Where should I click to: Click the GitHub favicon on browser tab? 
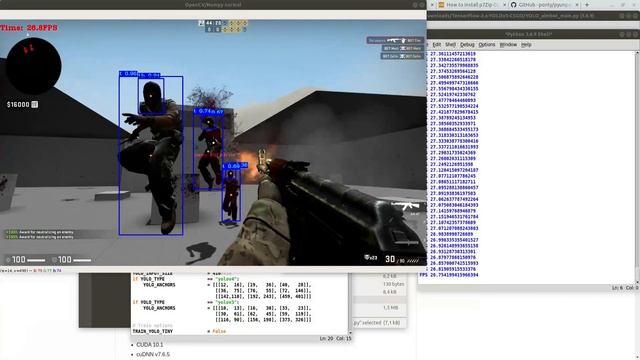[x=513, y=5]
